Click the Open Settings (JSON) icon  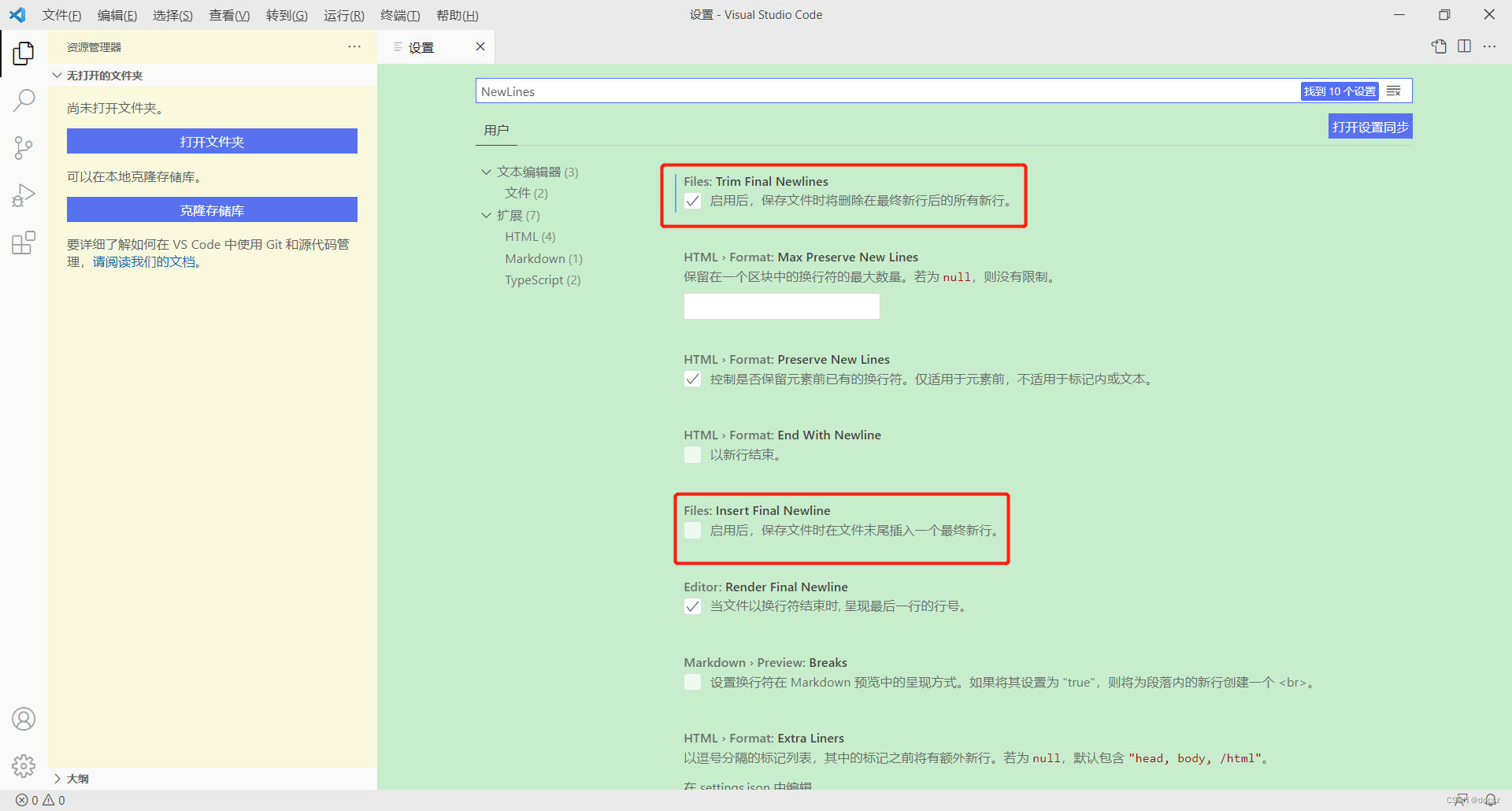(1439, 46)
